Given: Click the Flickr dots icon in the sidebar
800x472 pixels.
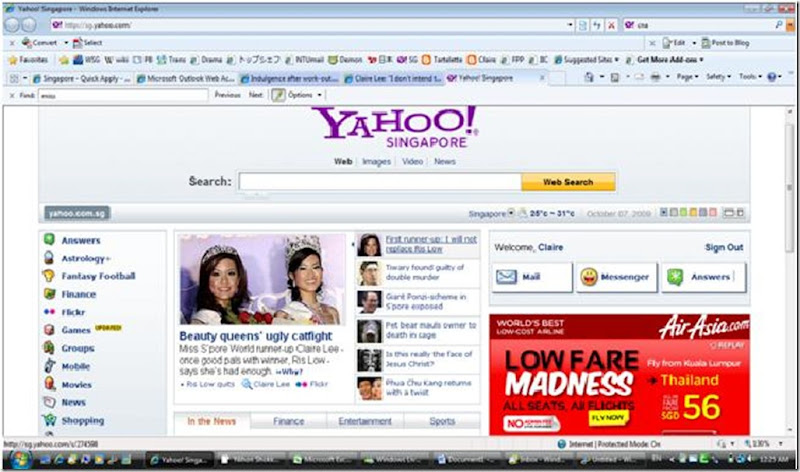Looking at the screenshot, I should (x=49, y=312).
